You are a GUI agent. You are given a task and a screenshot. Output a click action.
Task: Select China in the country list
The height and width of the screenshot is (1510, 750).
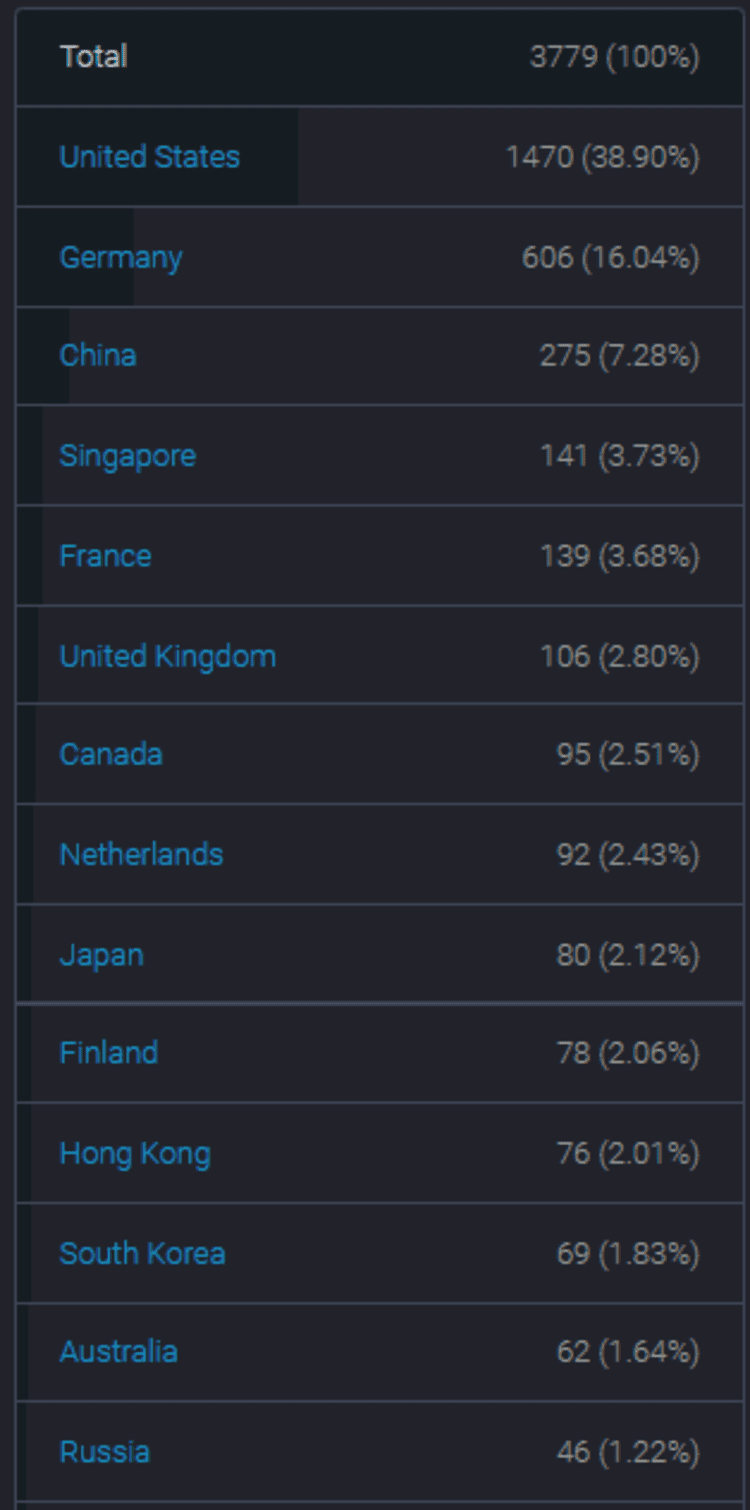[x=98, y=356]
